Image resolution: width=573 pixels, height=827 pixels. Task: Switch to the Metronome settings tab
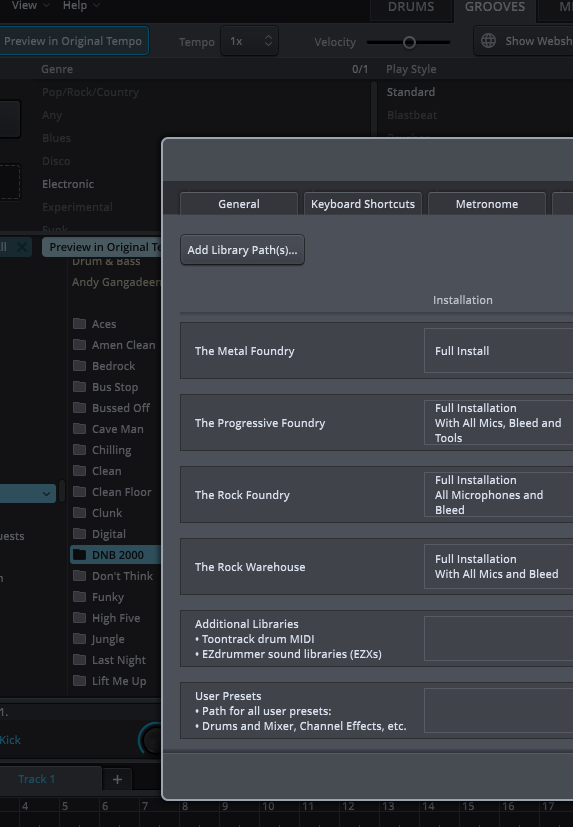coord(487,204)
